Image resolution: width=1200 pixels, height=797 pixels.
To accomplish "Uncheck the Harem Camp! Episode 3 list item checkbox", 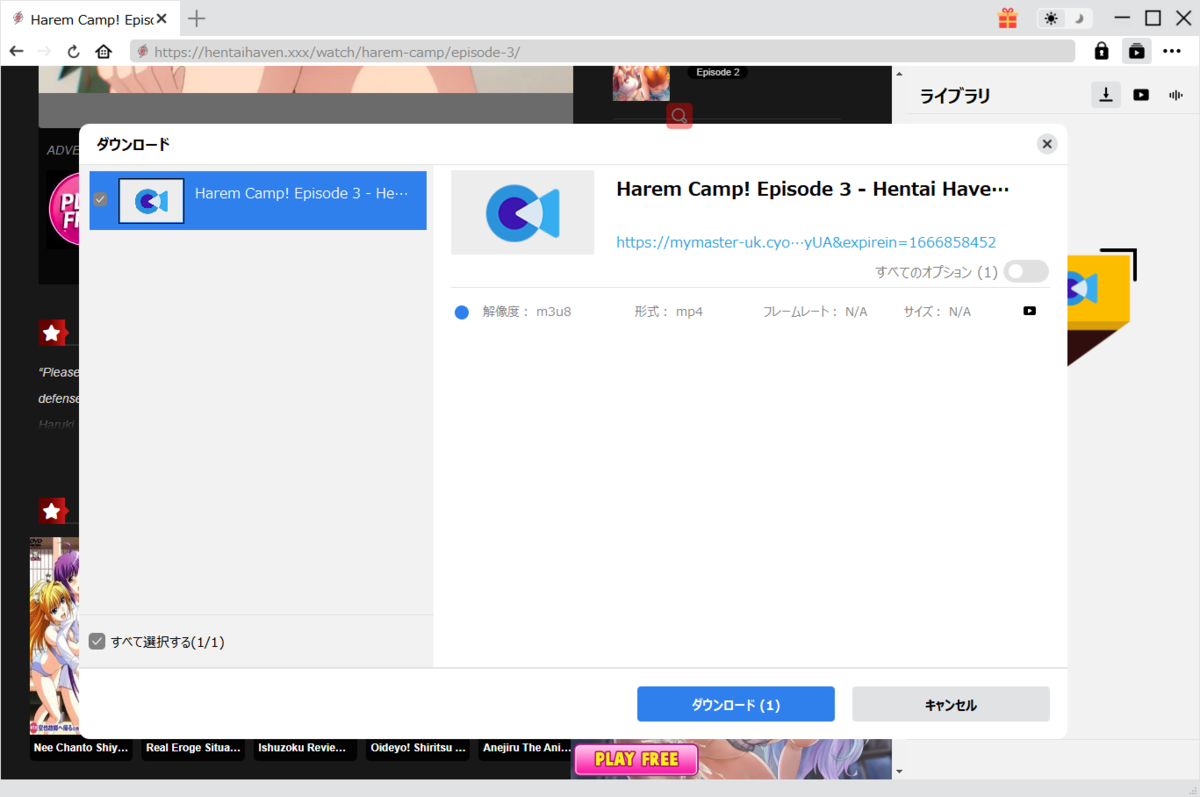I will [x=100, y=200].
